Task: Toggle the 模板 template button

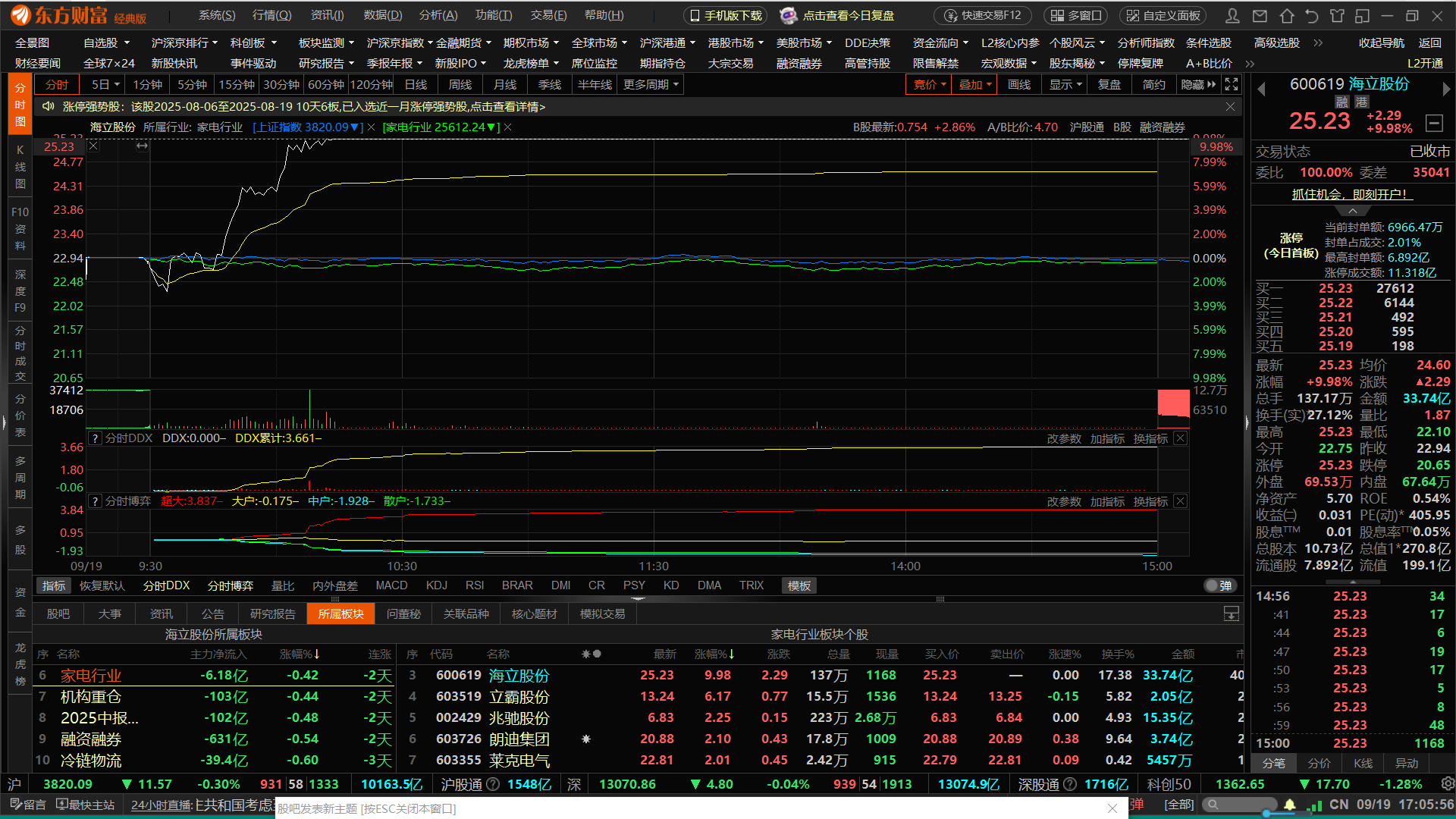Action: tap(799, 585)
